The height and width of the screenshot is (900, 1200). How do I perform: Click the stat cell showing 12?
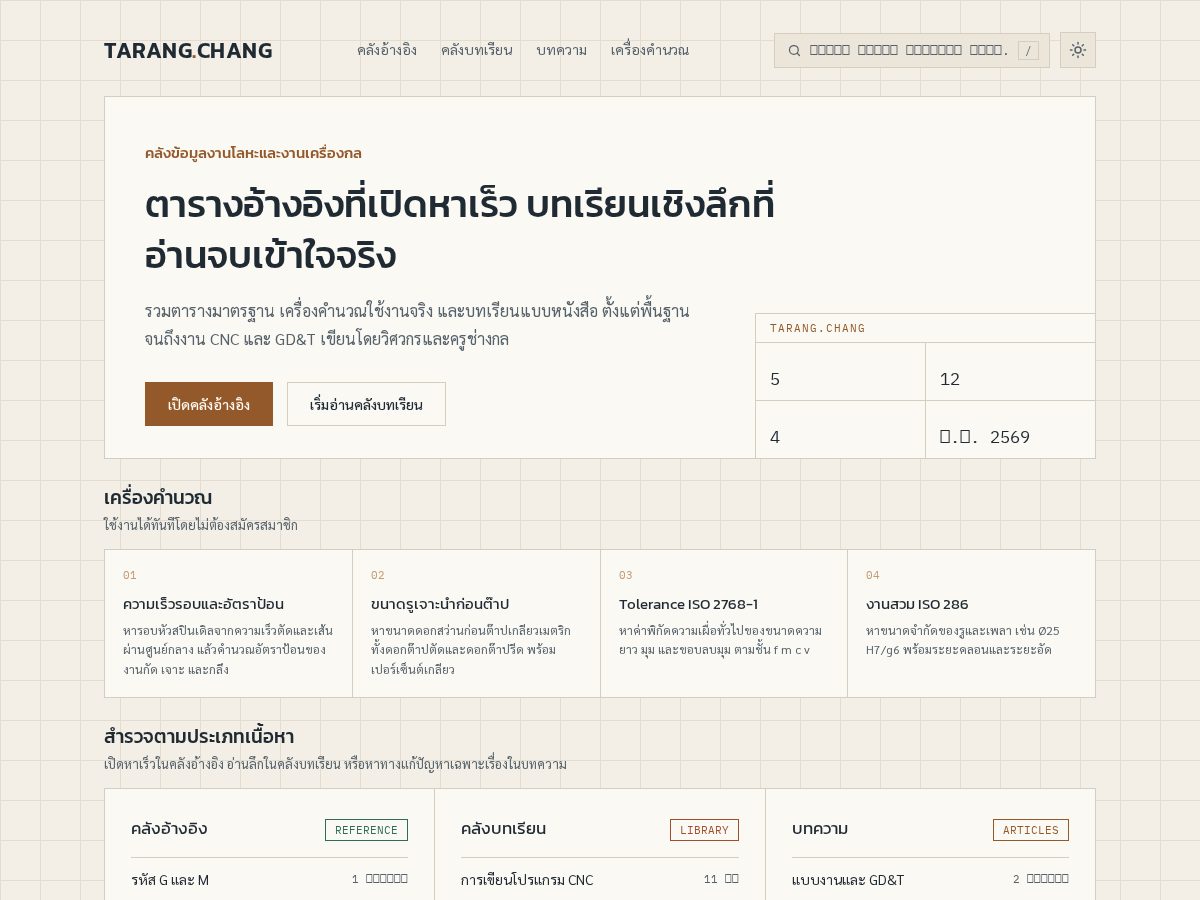[x=1010, y=372]
